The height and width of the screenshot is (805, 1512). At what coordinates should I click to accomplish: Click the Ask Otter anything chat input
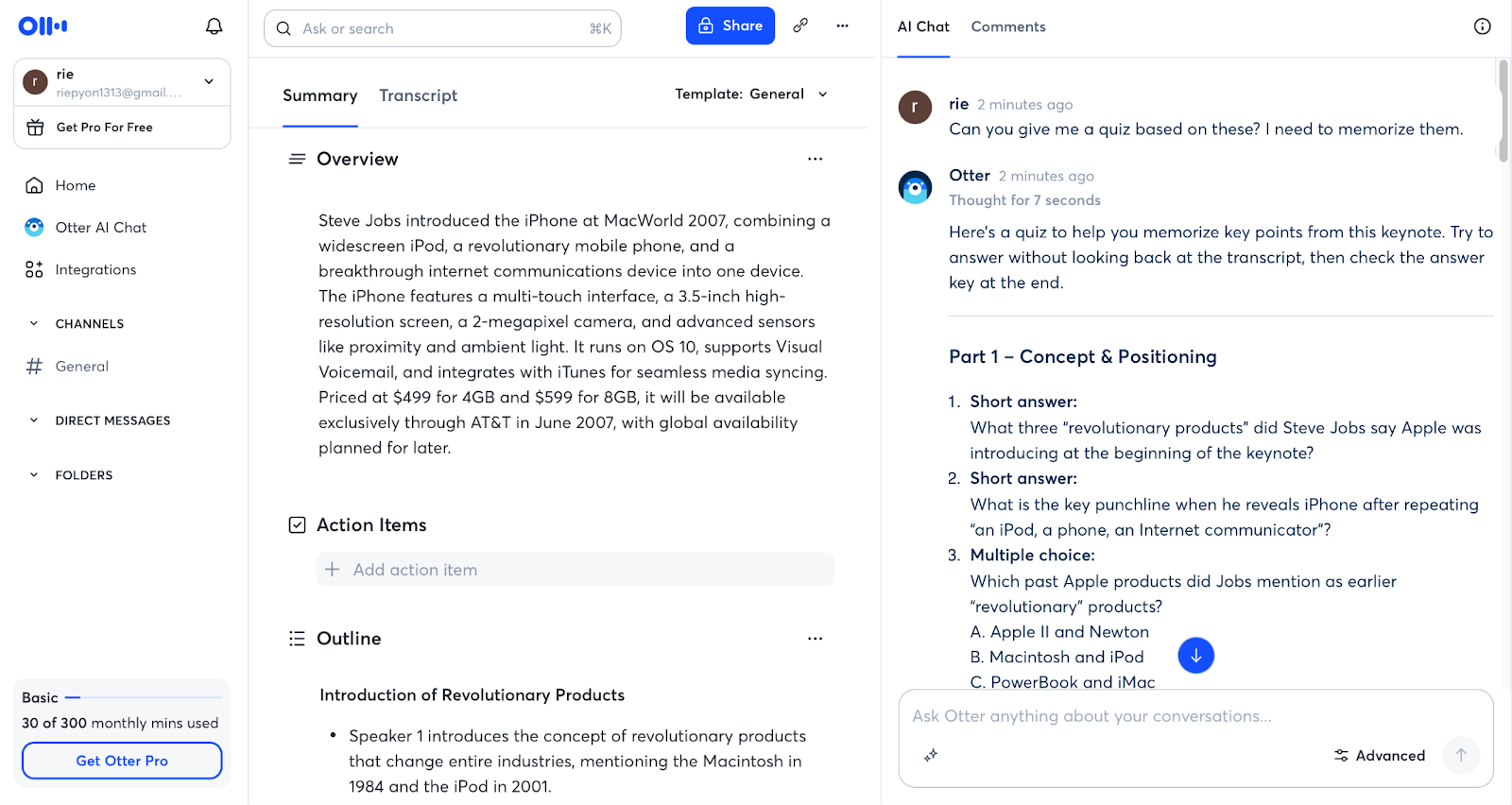(x=1195, y=716)
